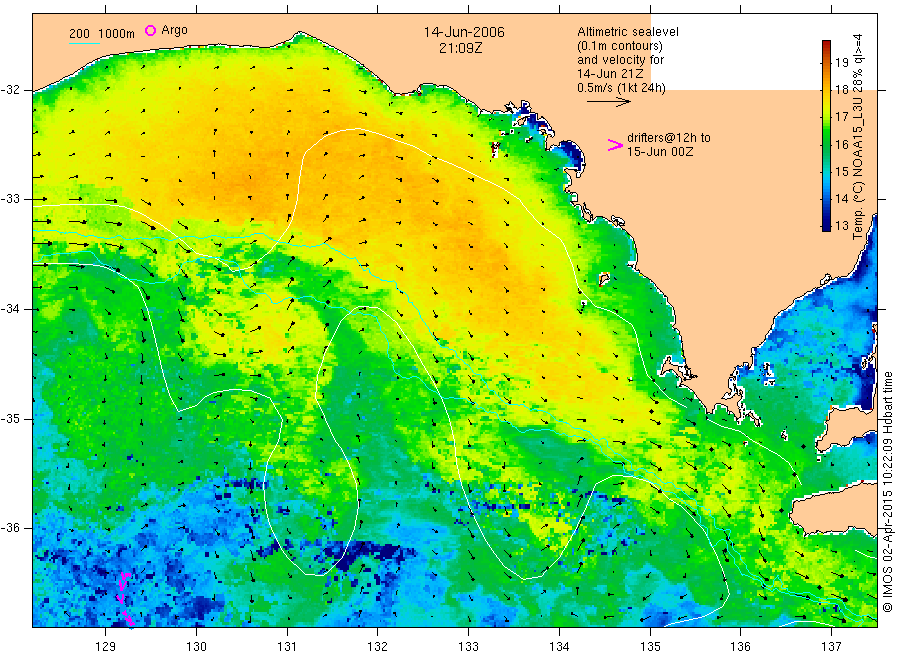900x660 pixels.
Task: Click the color bar tick label 18
Action: point(841,90)
